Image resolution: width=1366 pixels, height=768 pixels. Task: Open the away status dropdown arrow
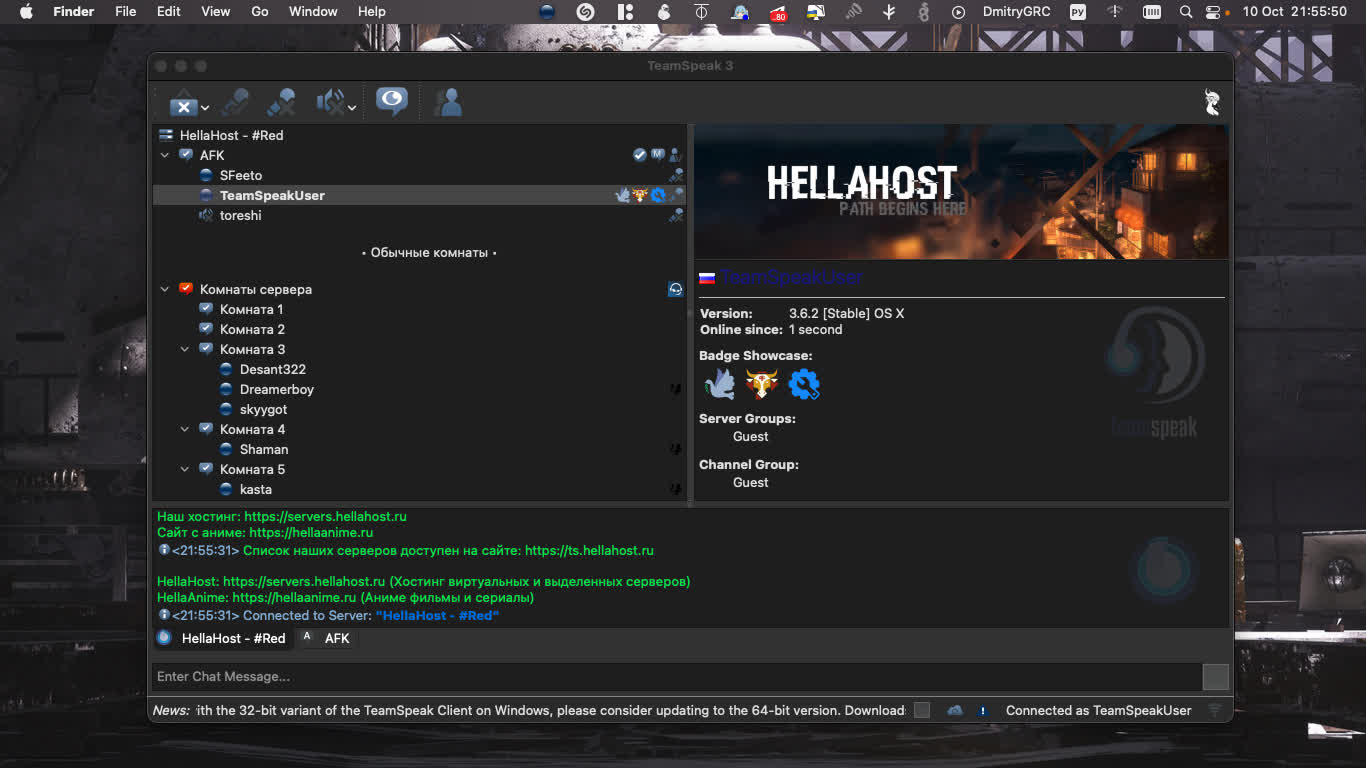click(205, 107)
